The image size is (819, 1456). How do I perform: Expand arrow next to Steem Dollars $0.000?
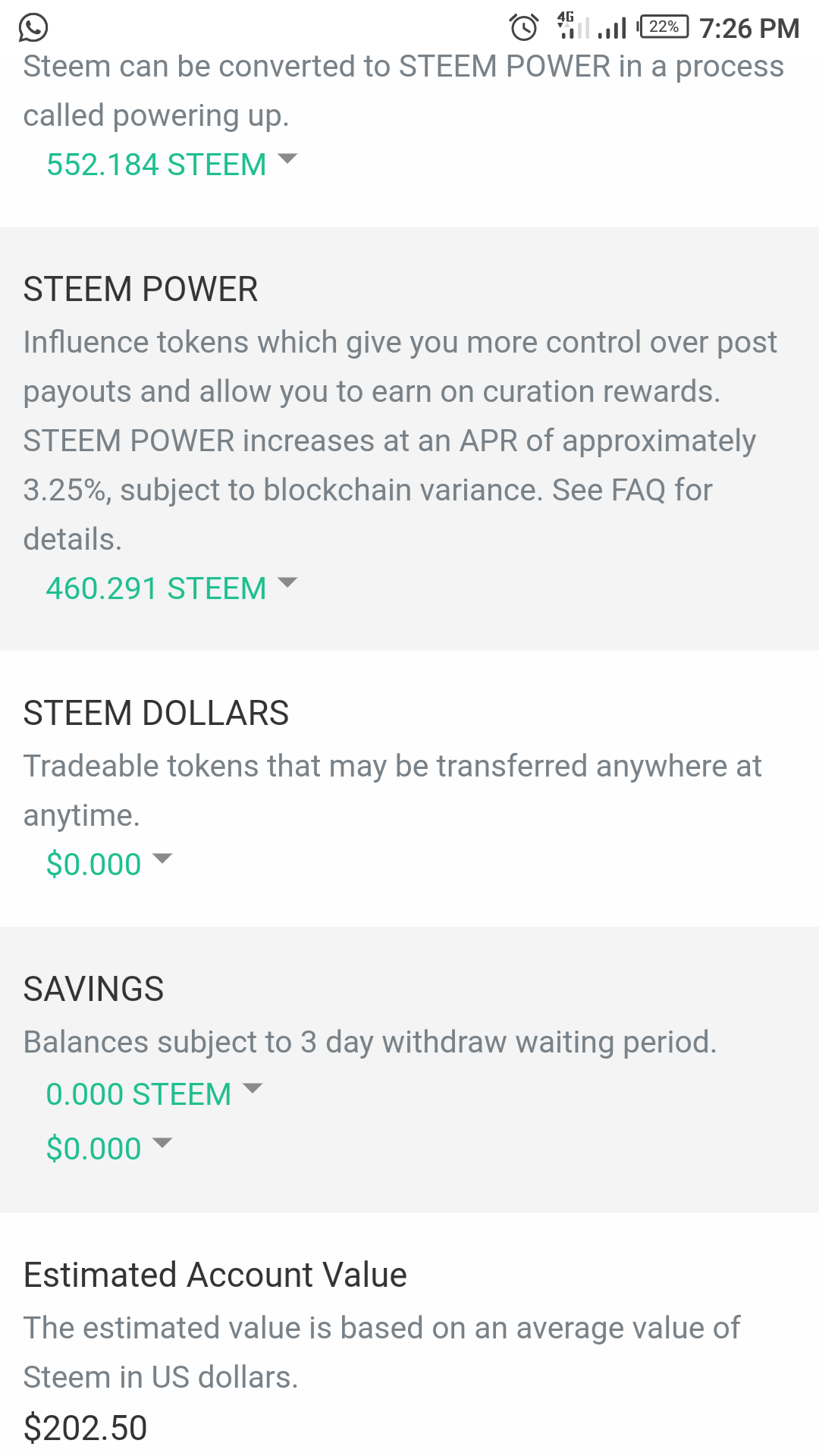pyautogui.click(x=162, y=858)
